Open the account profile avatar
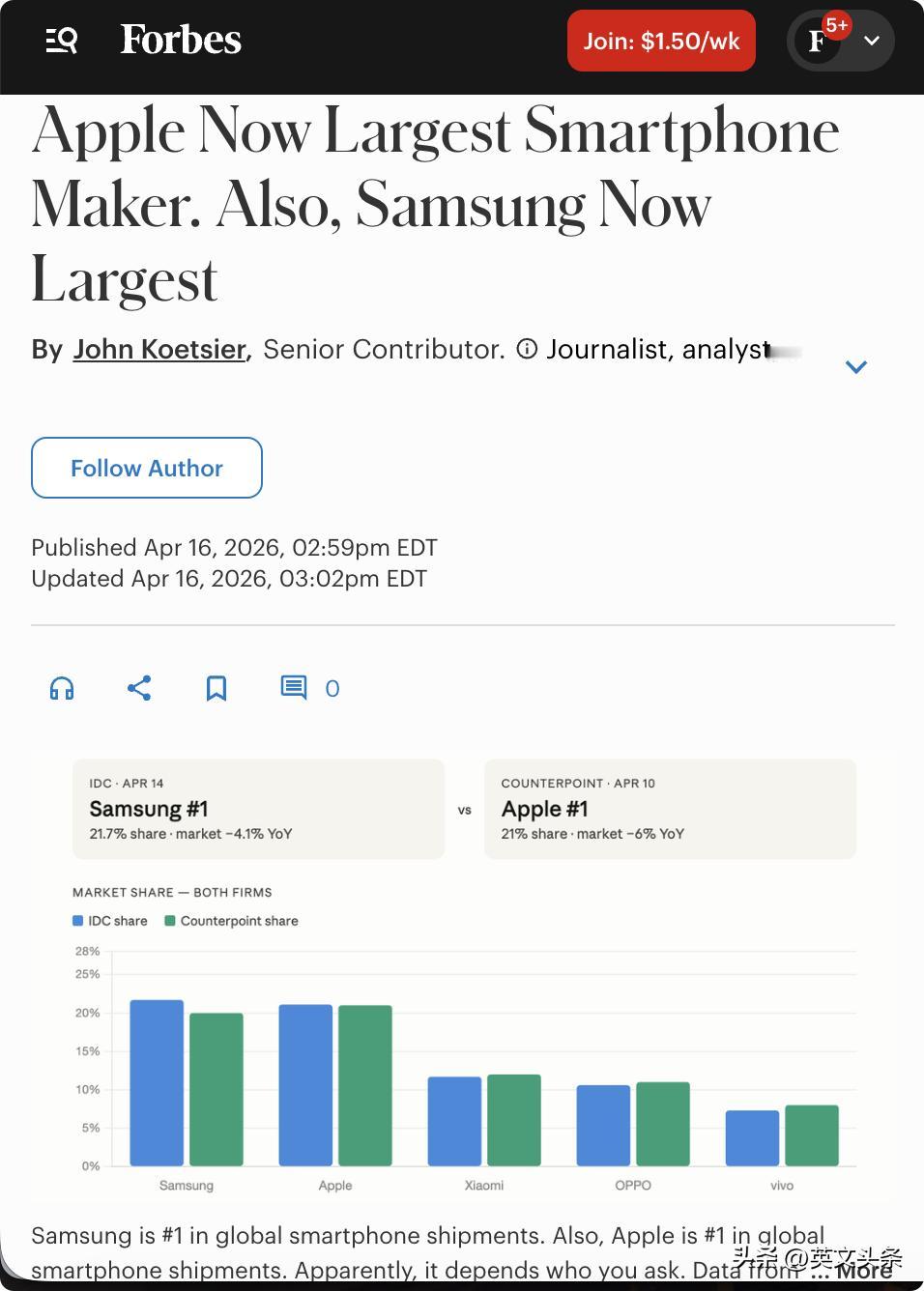 point(818,41)
